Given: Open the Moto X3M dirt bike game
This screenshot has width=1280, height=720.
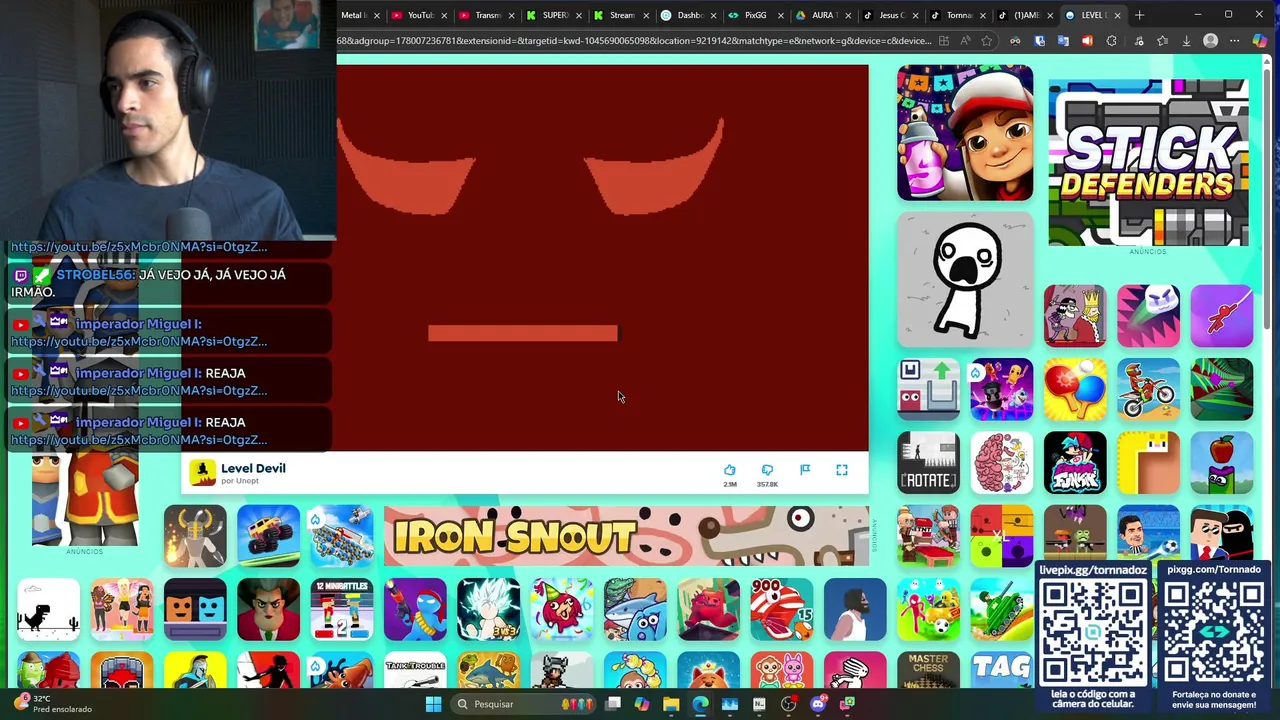Looking at the screenshot, I should point(1148,389).
